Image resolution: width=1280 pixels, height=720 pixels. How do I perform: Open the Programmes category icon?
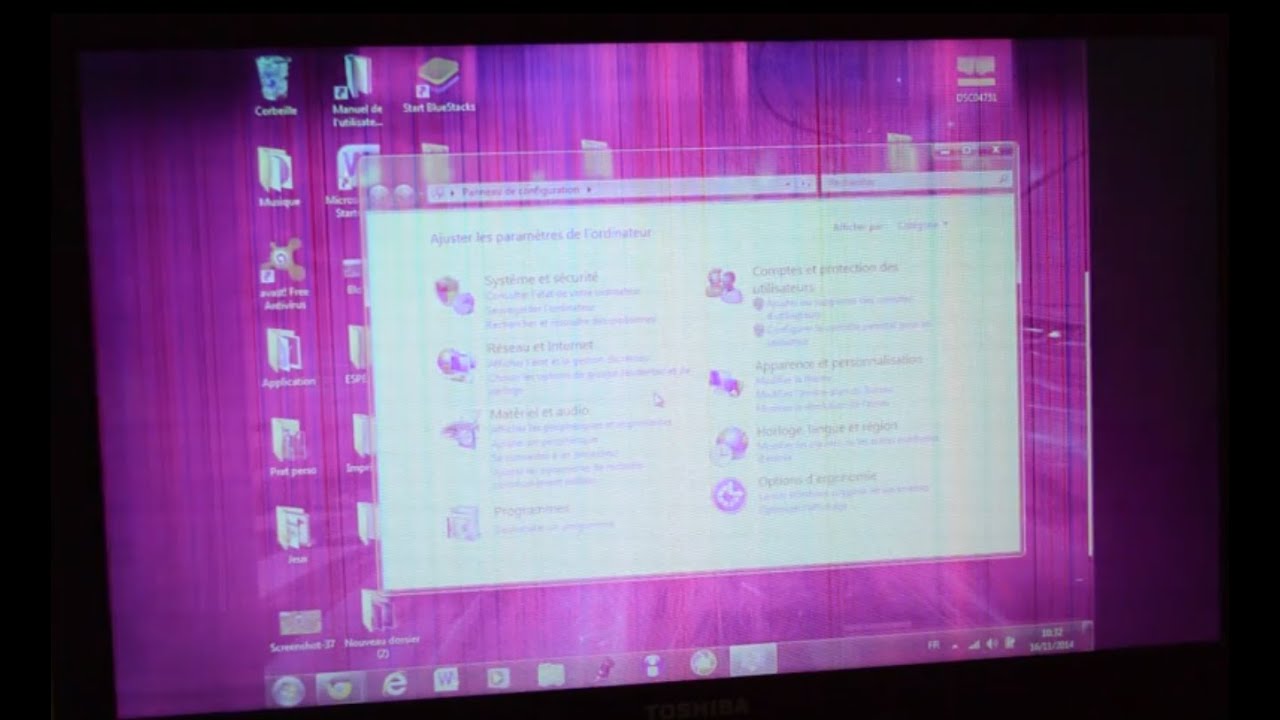pyautogui.click(x=464, y=523)
